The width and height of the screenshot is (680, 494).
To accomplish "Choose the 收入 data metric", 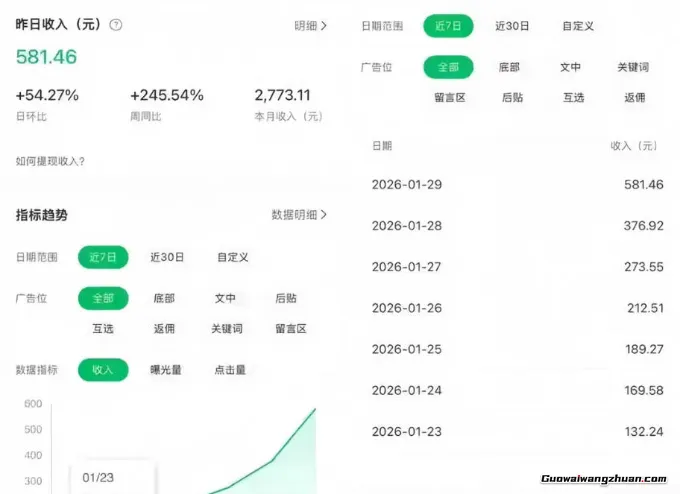I will (x=103, y=370).
